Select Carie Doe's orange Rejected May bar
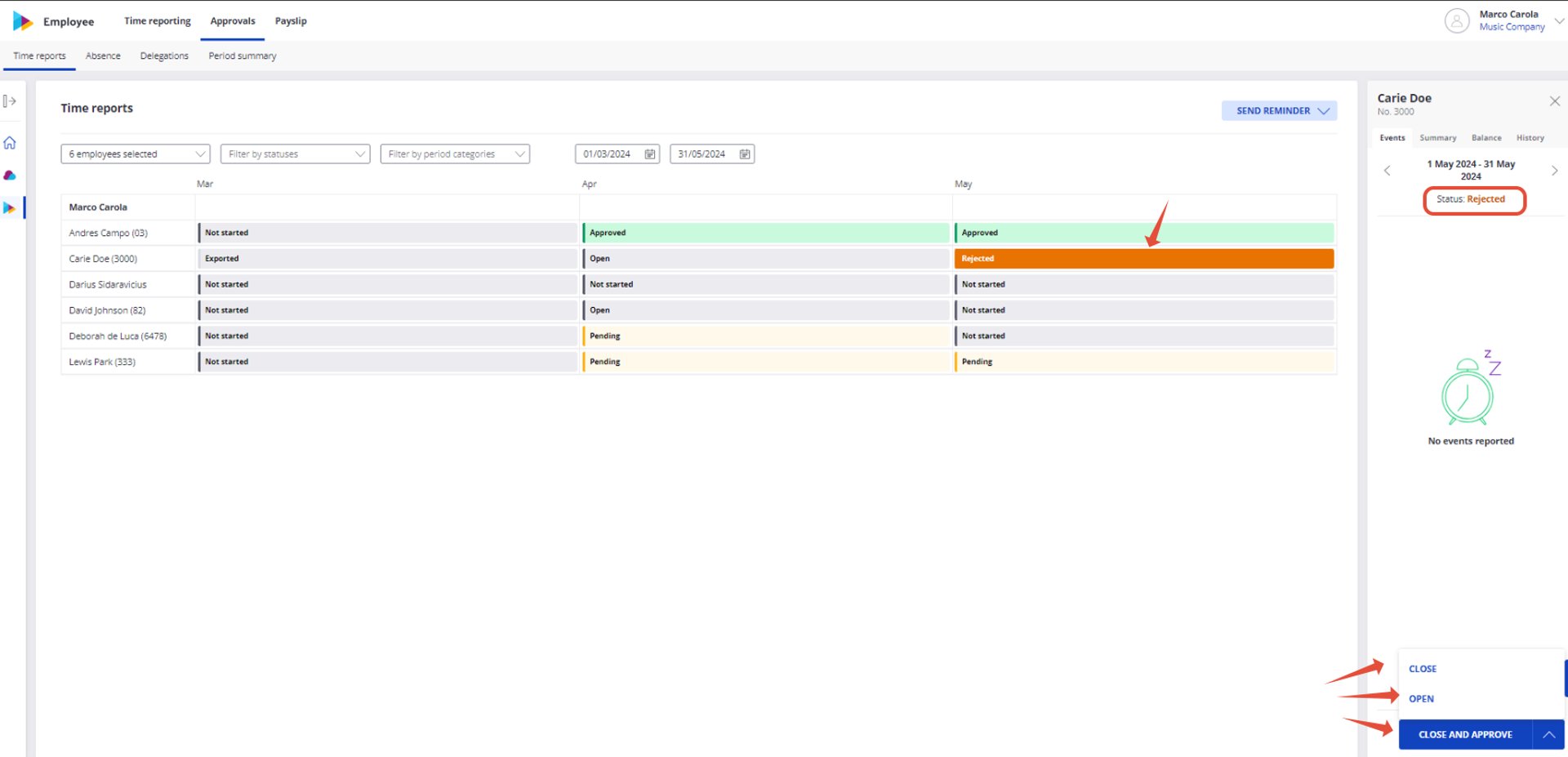 coord(1144,259)
